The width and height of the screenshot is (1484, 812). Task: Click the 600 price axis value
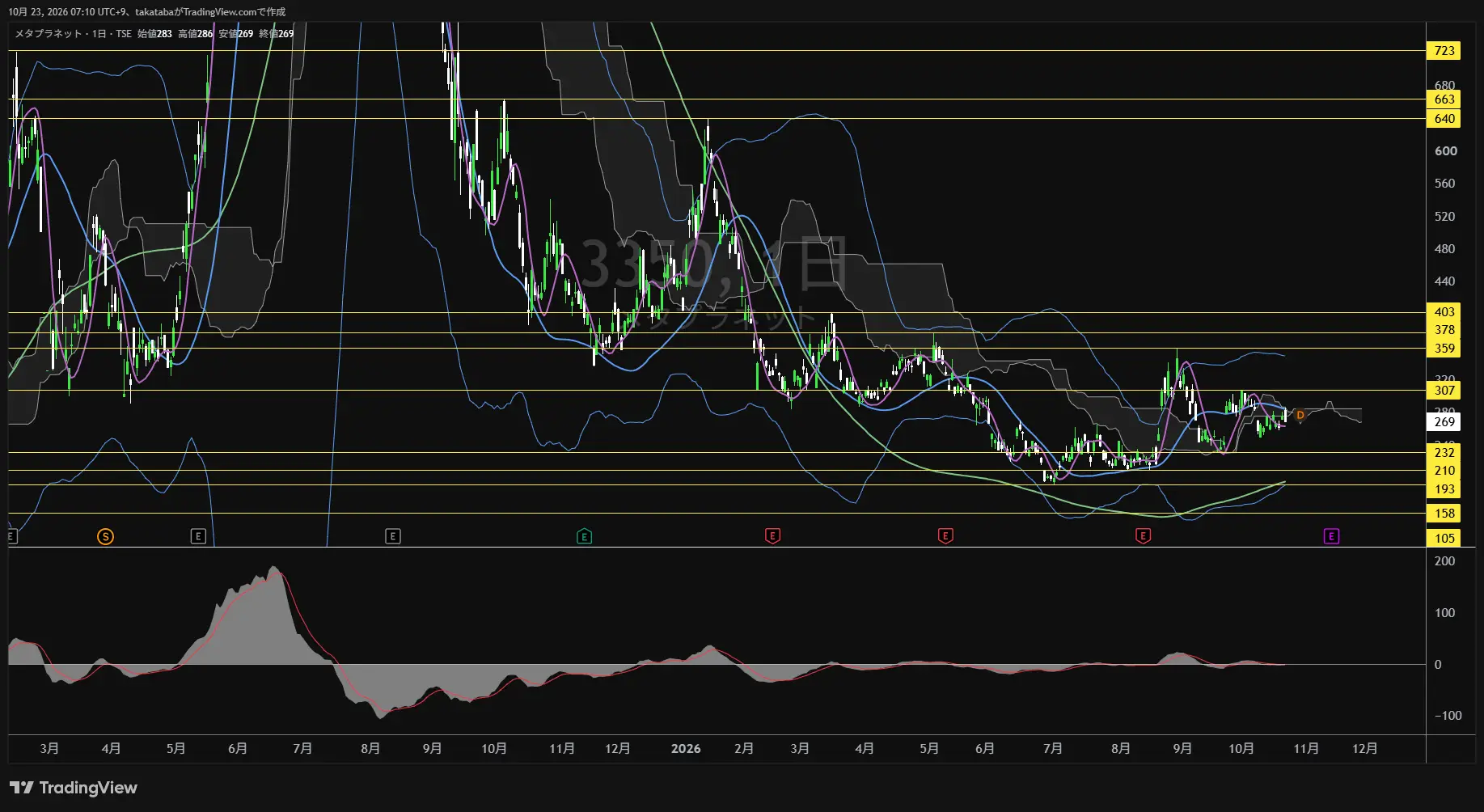click(x=1446, y=151)
